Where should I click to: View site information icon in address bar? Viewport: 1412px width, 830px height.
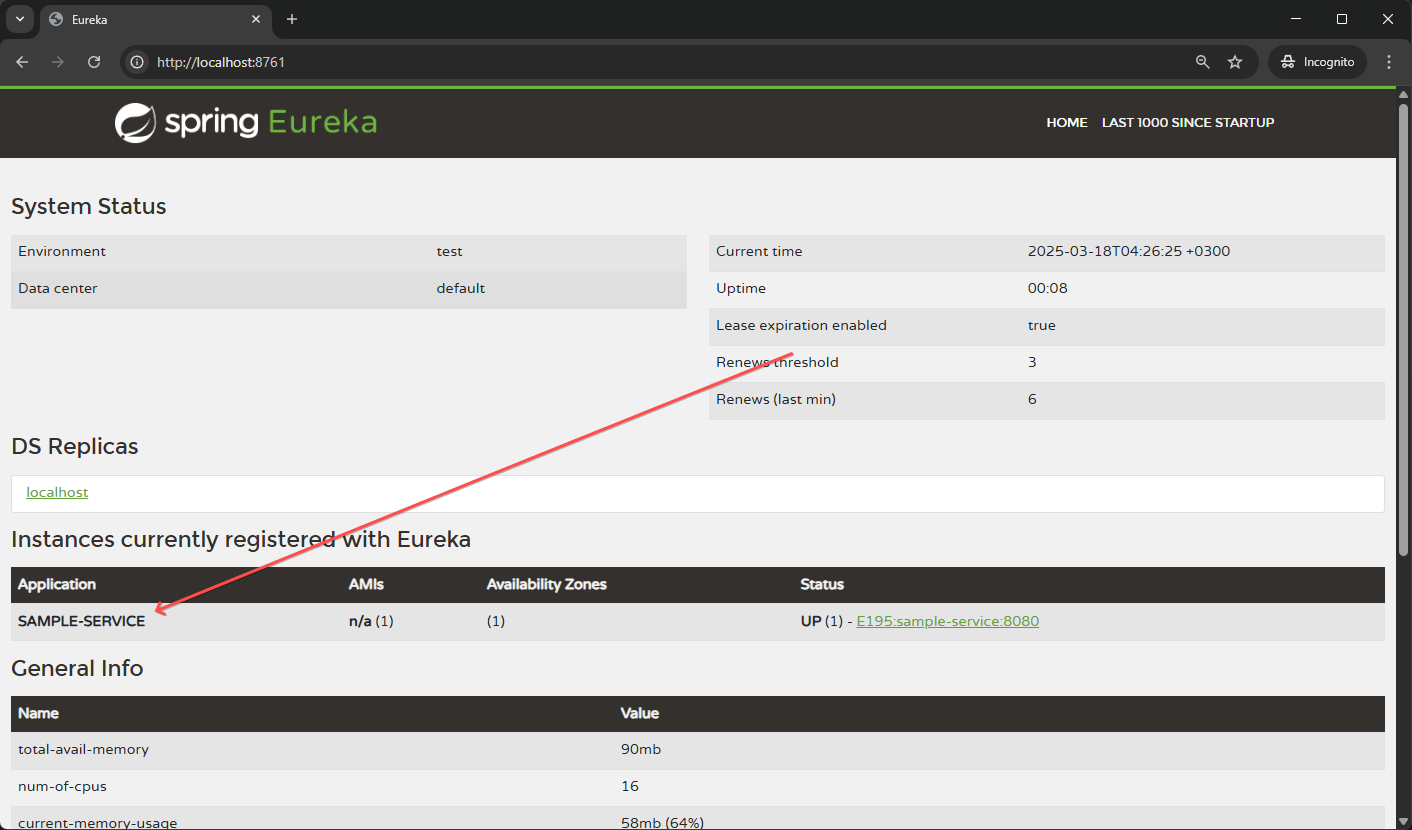point(138,62)
